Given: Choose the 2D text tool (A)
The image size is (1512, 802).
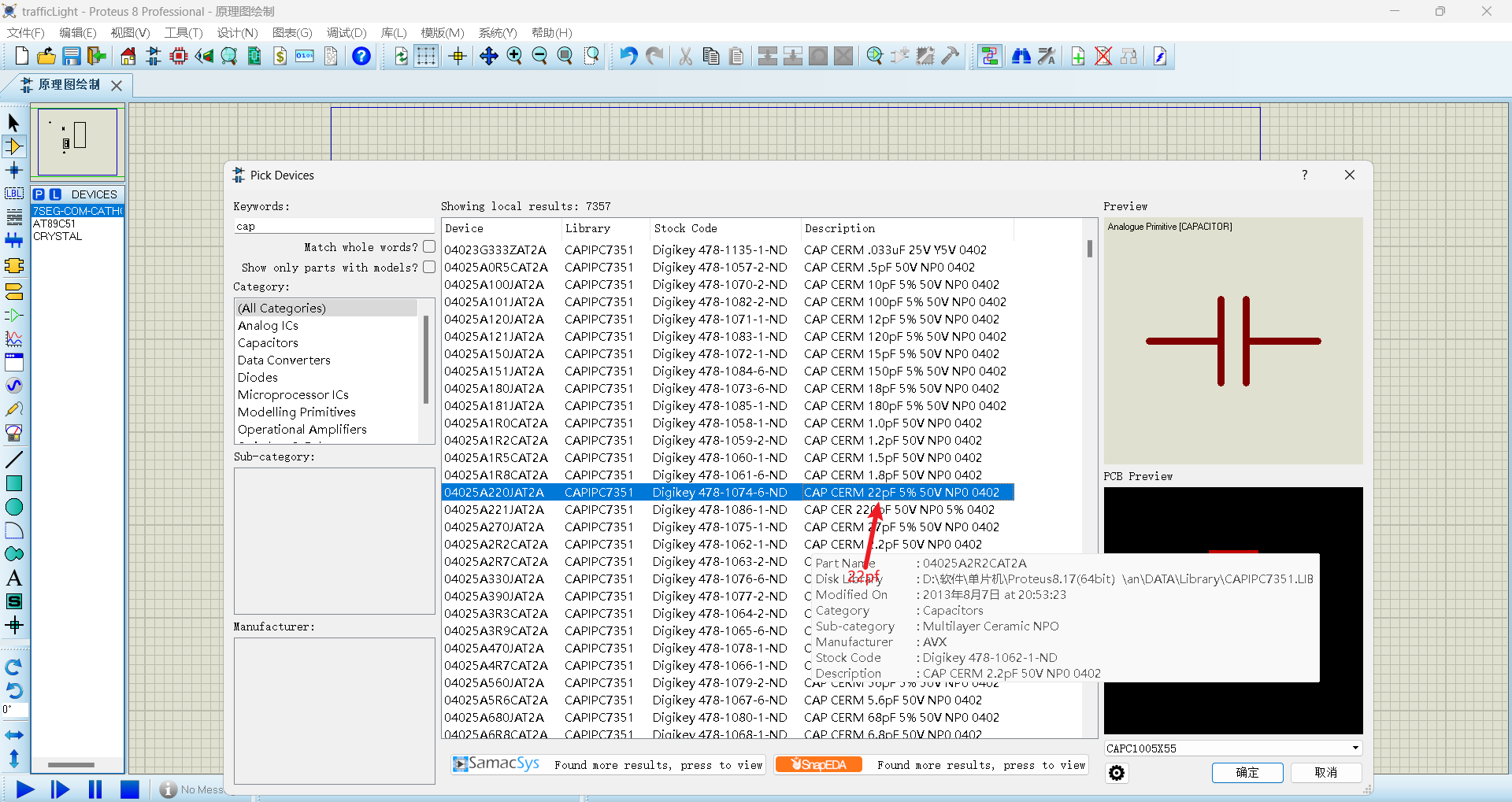Looking at the screenshot, I should click(x=13, y=578).
